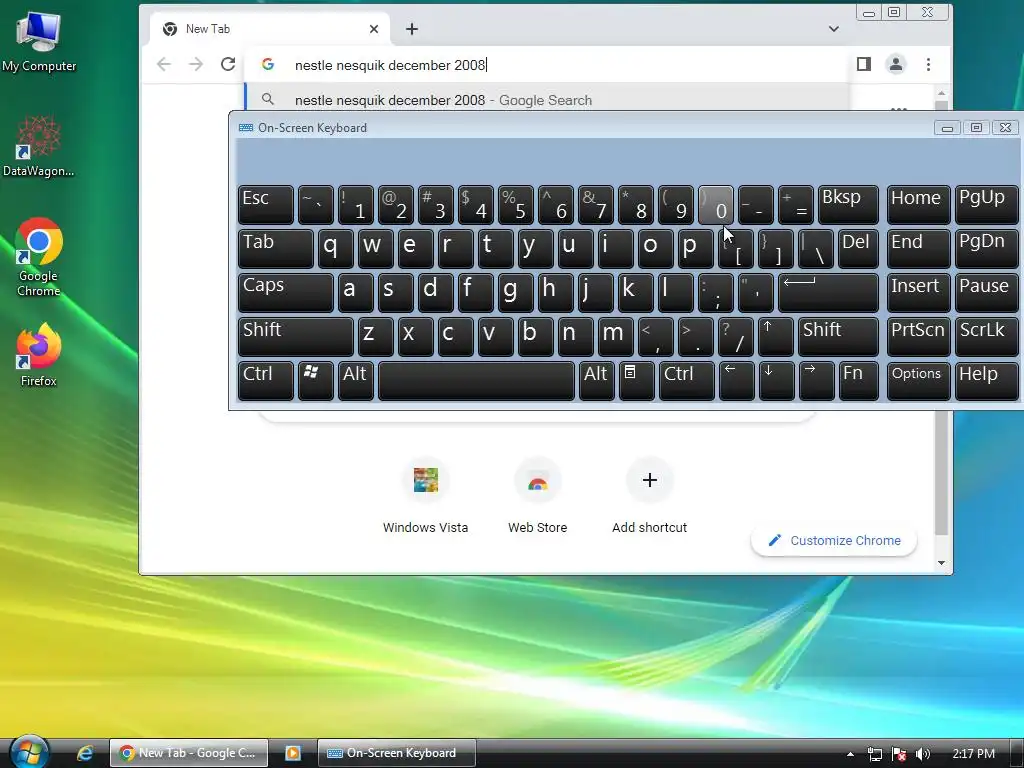Viewport: 1024px width, 768px height.
Task: Open the Web Store shortcut
Action: (x=537, y=496)
